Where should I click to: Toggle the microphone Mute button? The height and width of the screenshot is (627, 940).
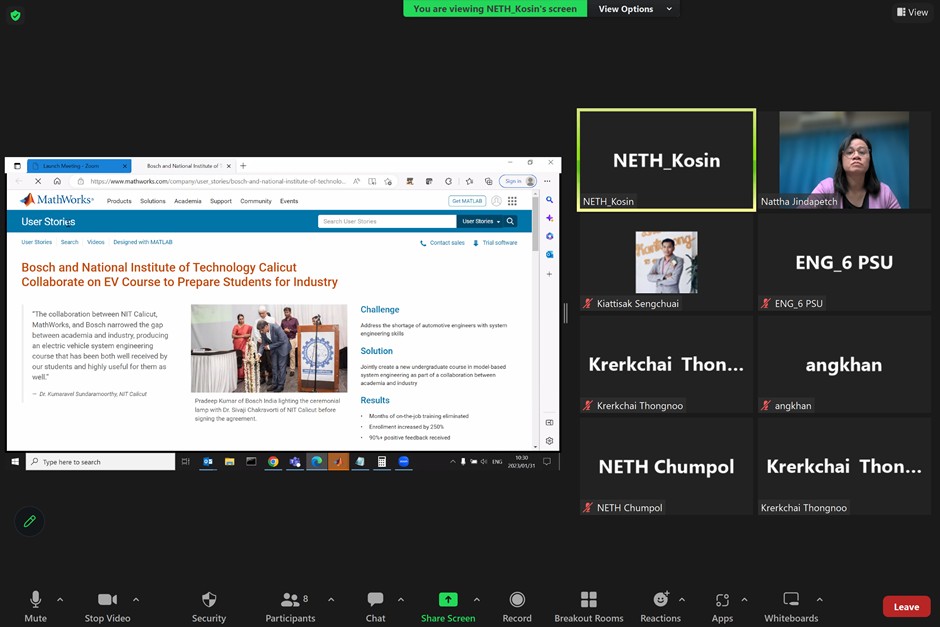point(35,607)
